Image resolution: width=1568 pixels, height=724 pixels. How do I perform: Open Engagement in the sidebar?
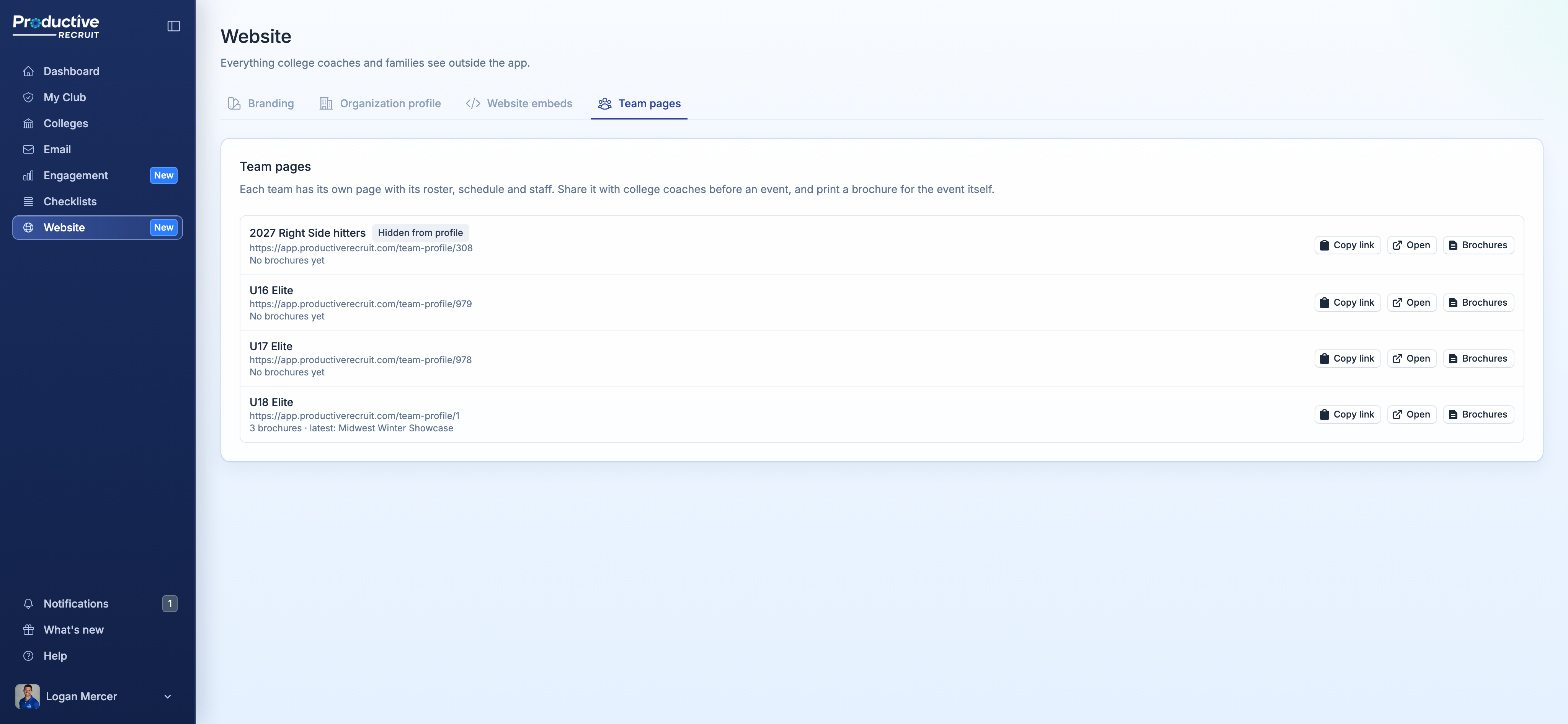[x=97, y=175]
